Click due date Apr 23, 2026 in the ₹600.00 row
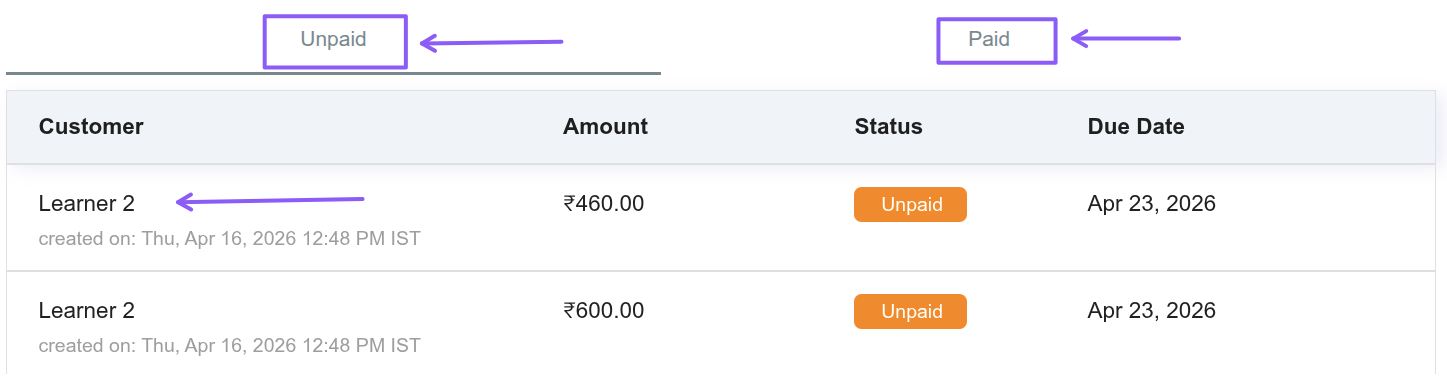Image resolution: width=1447 pixels, height=382 pixels. [1152, 311]
